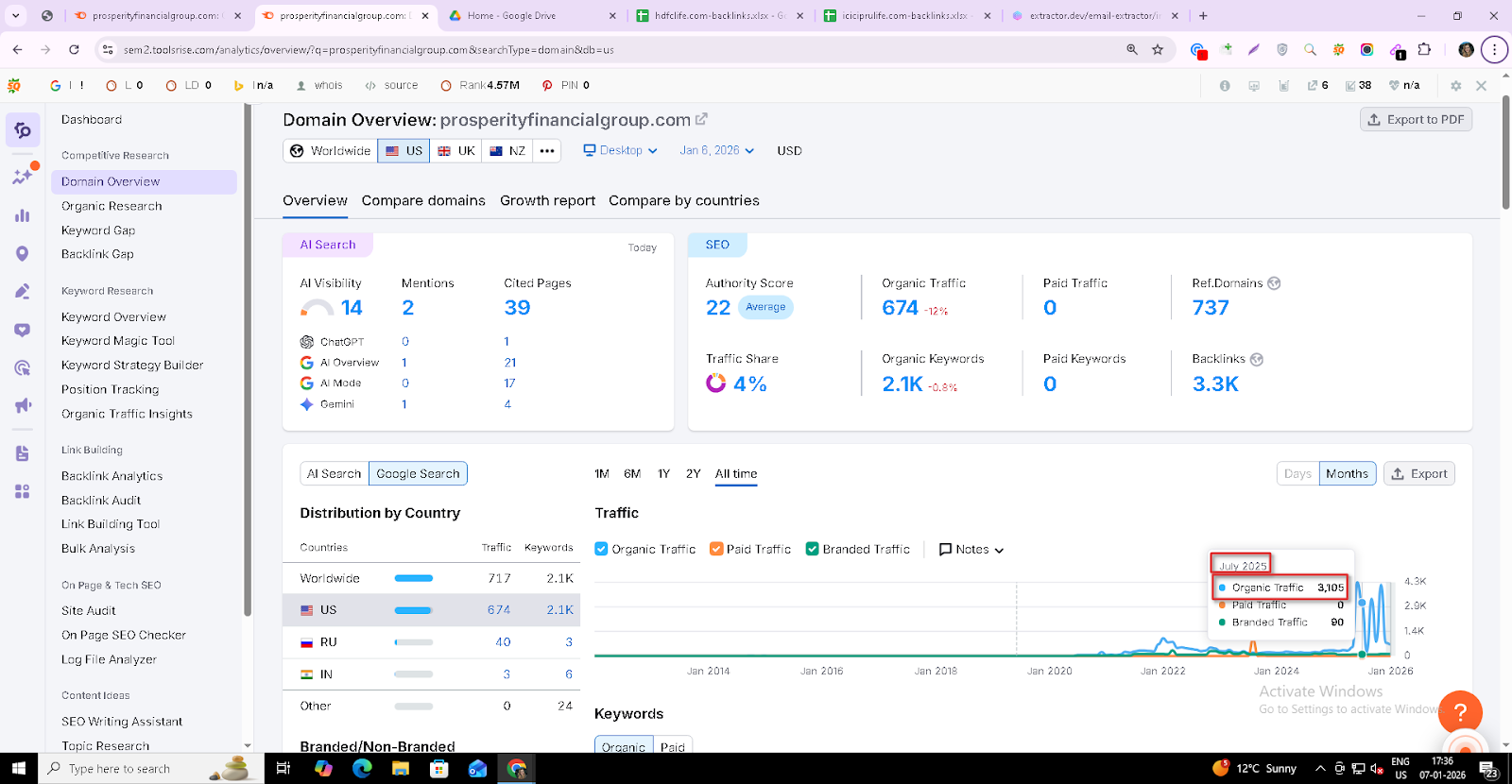
Task: Select the UK database option
Action: [456, 150]
